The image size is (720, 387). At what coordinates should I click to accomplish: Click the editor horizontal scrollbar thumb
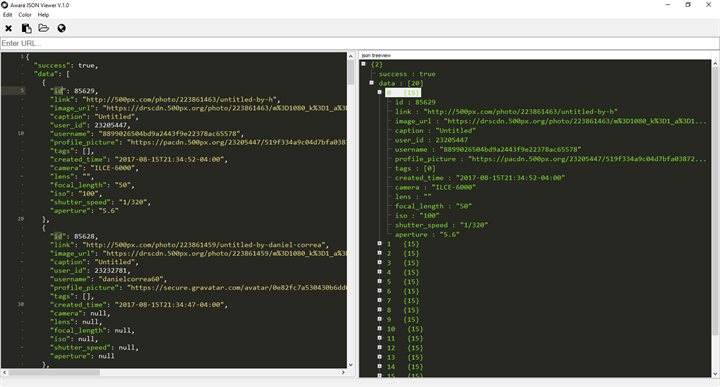(54, 372)
